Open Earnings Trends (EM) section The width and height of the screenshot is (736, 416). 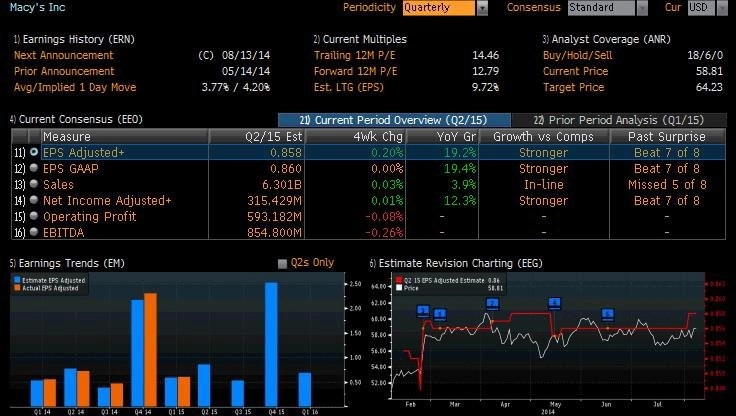click(68, 263)
